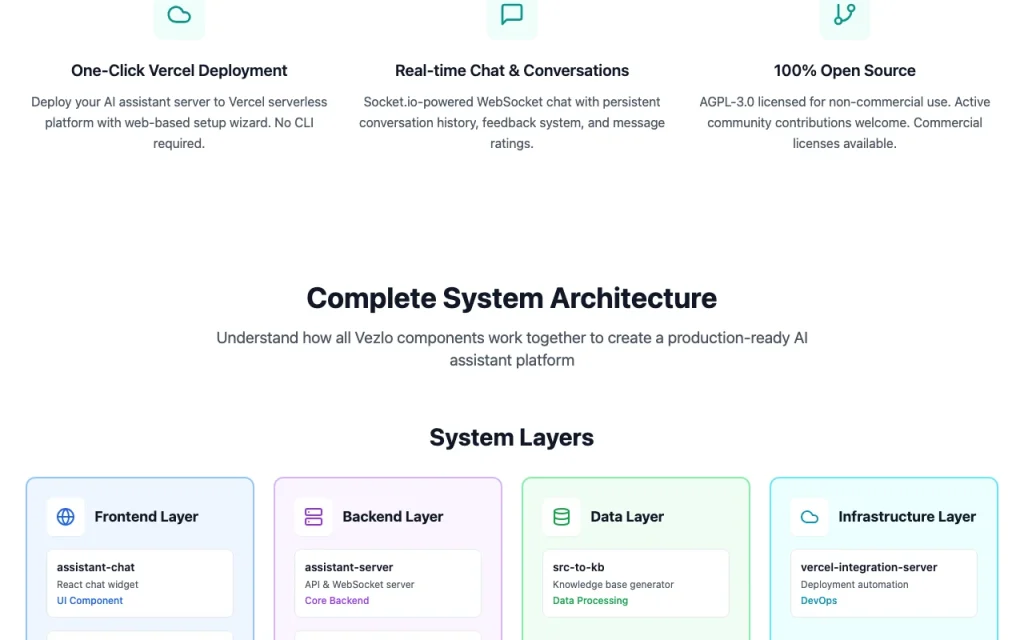Click the Frontend Layer title

(146, 517)
